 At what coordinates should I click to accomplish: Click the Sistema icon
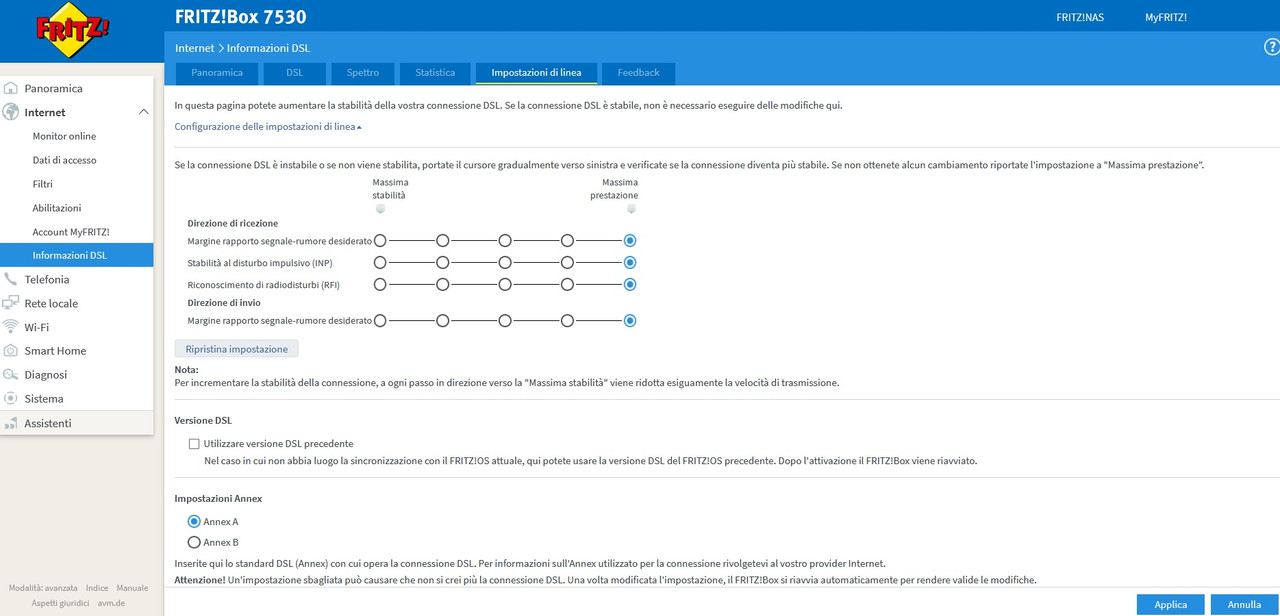click(11, 399)
